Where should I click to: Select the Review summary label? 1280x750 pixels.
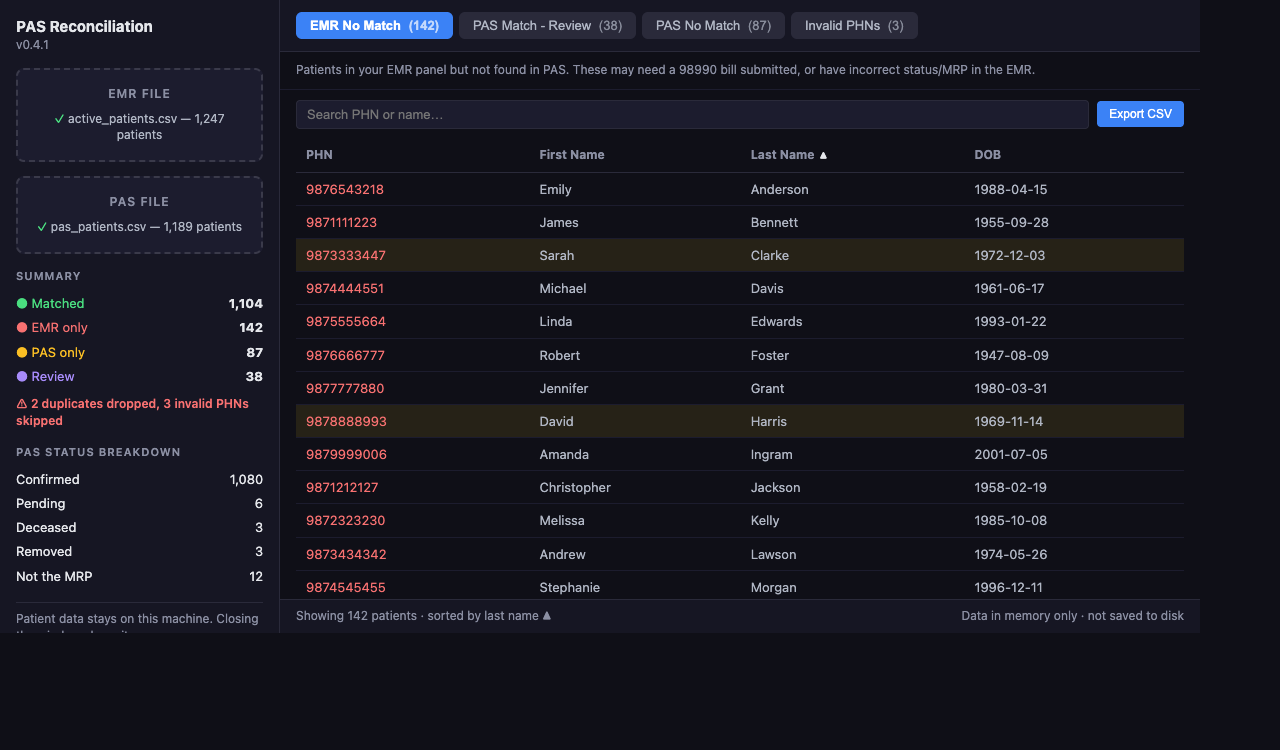coord(53,377)
